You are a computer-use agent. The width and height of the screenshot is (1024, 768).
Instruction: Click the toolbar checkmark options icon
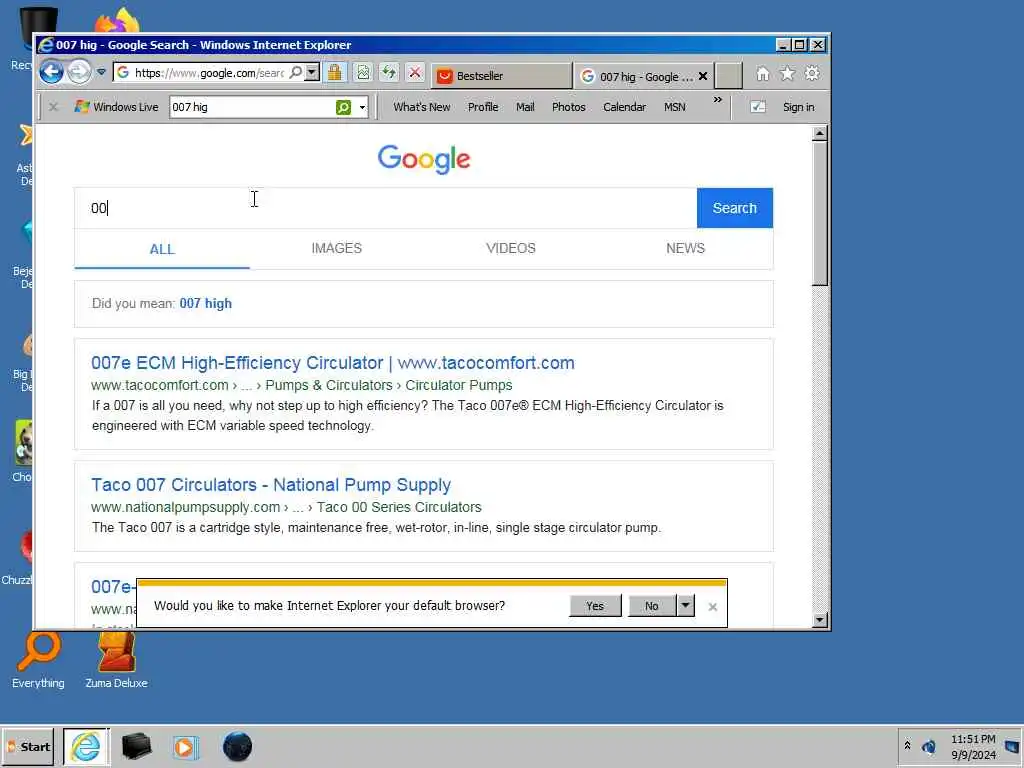tap(758, 107)
